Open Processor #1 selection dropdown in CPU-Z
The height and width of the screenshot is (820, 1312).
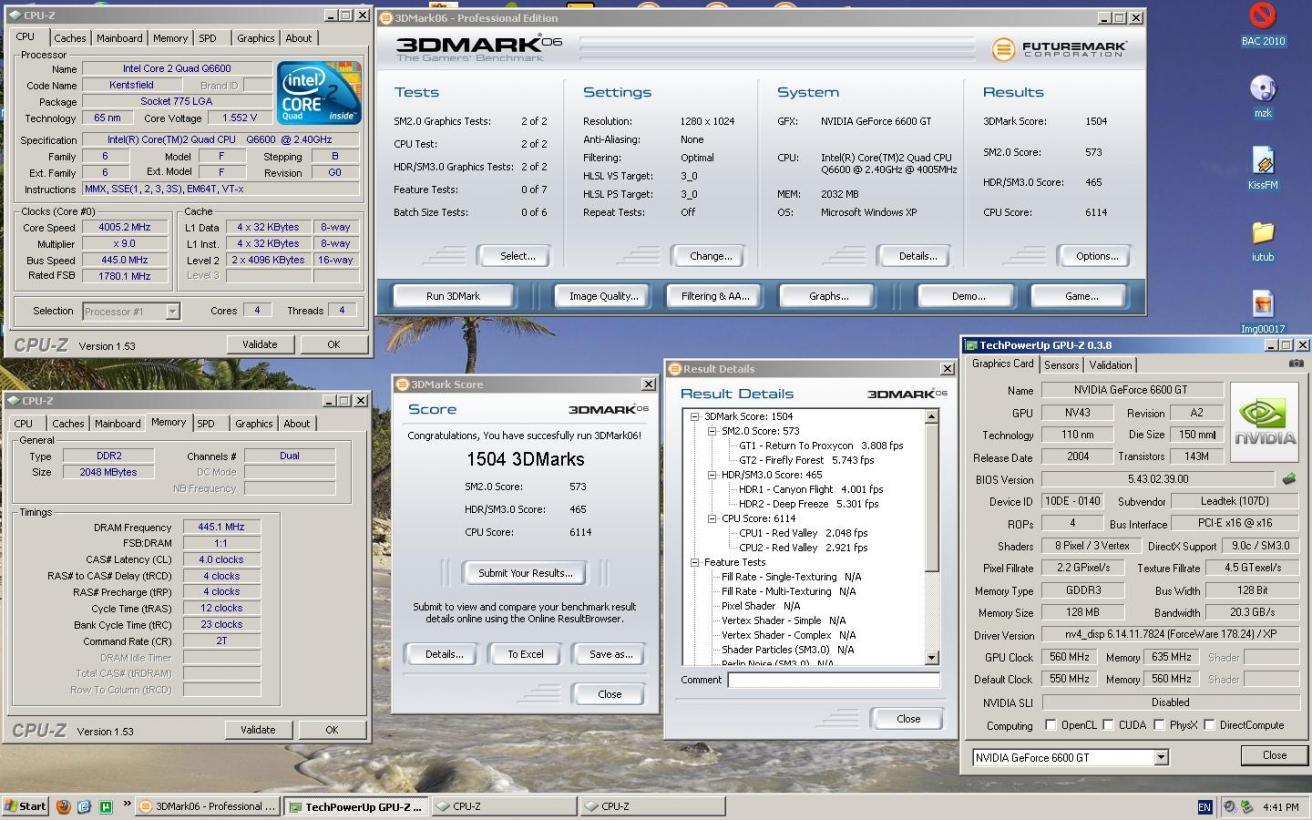[x=172, y=311]
